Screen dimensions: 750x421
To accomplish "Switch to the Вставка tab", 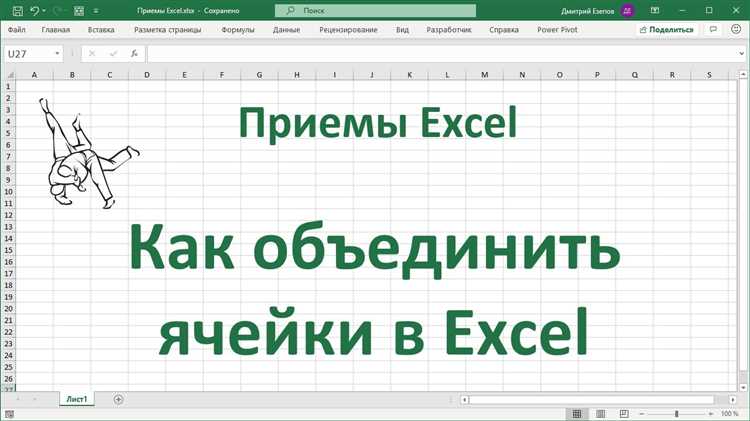I will pyautogui.click(x=101, y=30).
